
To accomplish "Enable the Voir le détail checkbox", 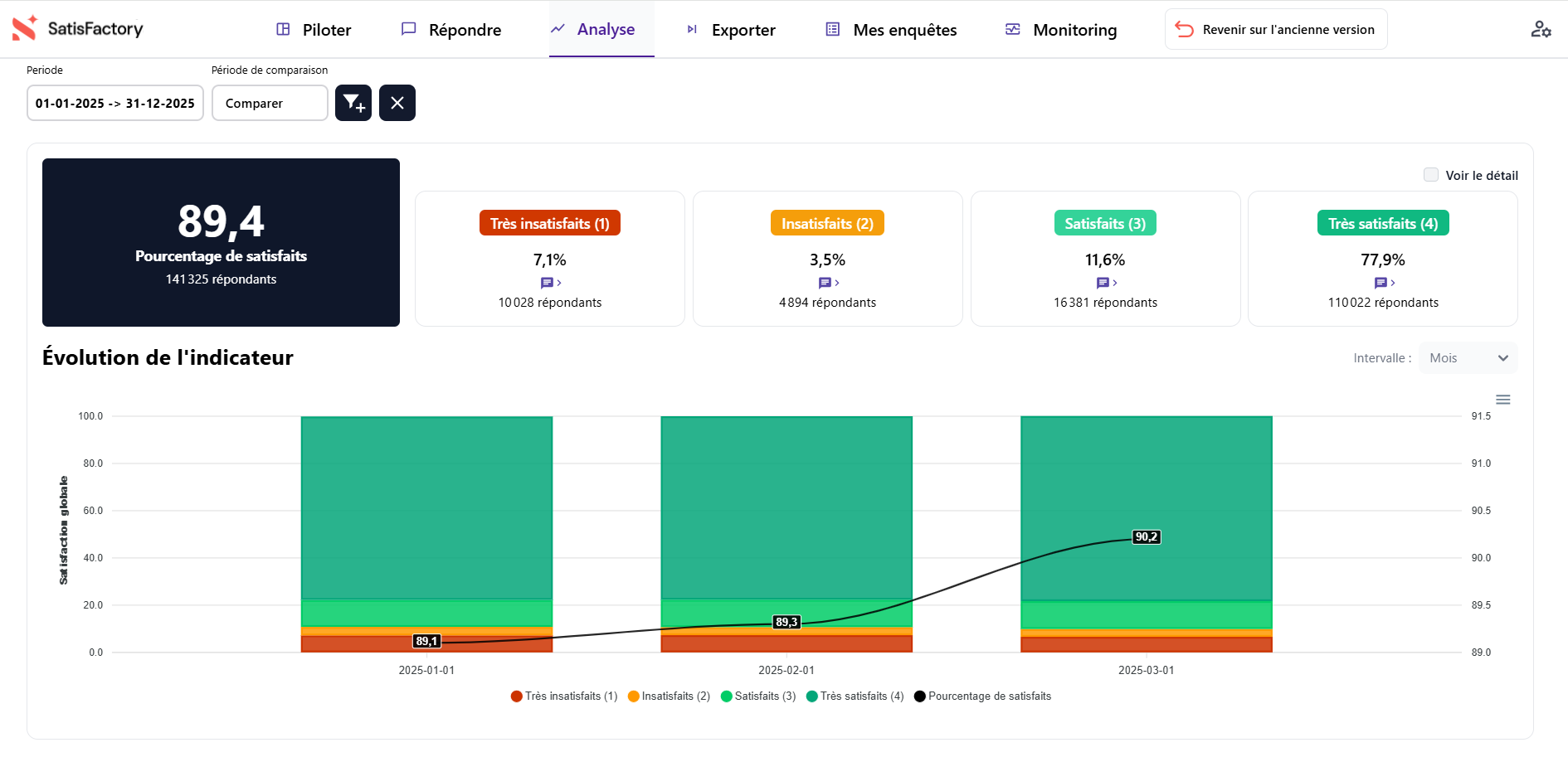I will coord(1431,175).
